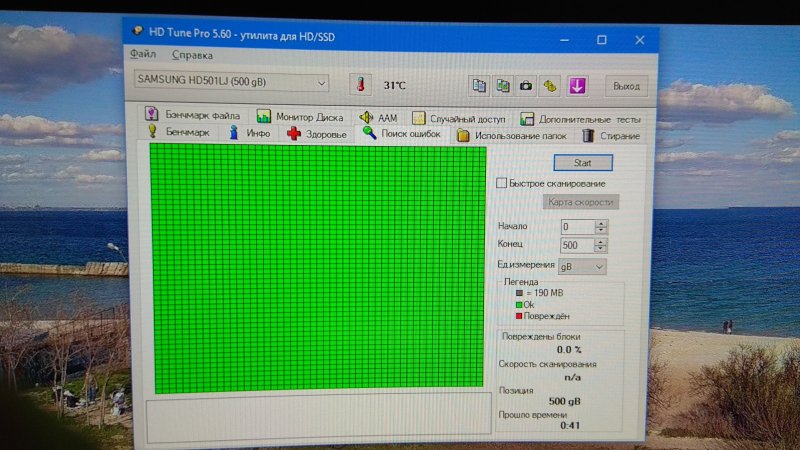
Task: Expand the SAMSUNG HD501LJ drive dropdown
Action: coord(321,82)
